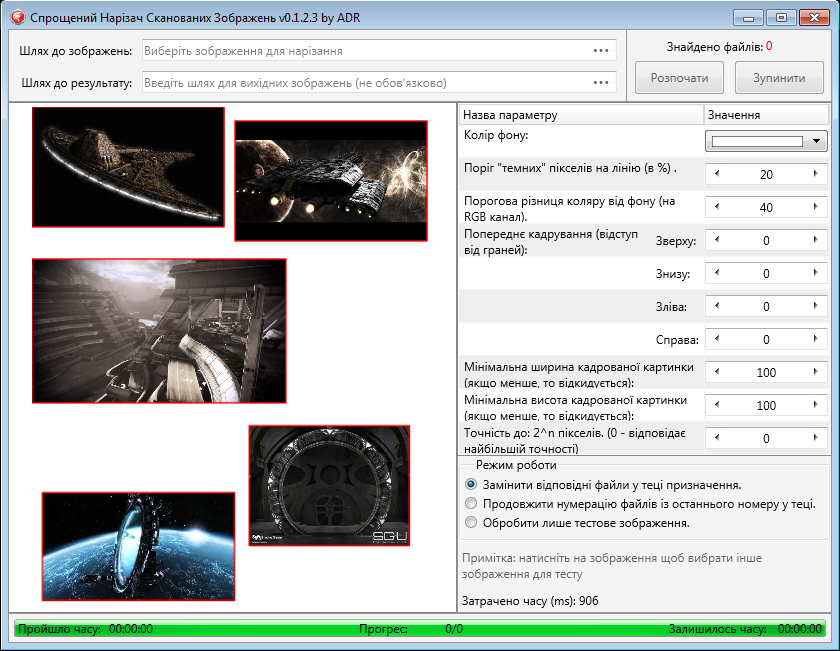The width and height of the screenshot is (840, 651).
Task: Select 'Замінити відповідні файли' radio option
Action: (x=472, y=484)
